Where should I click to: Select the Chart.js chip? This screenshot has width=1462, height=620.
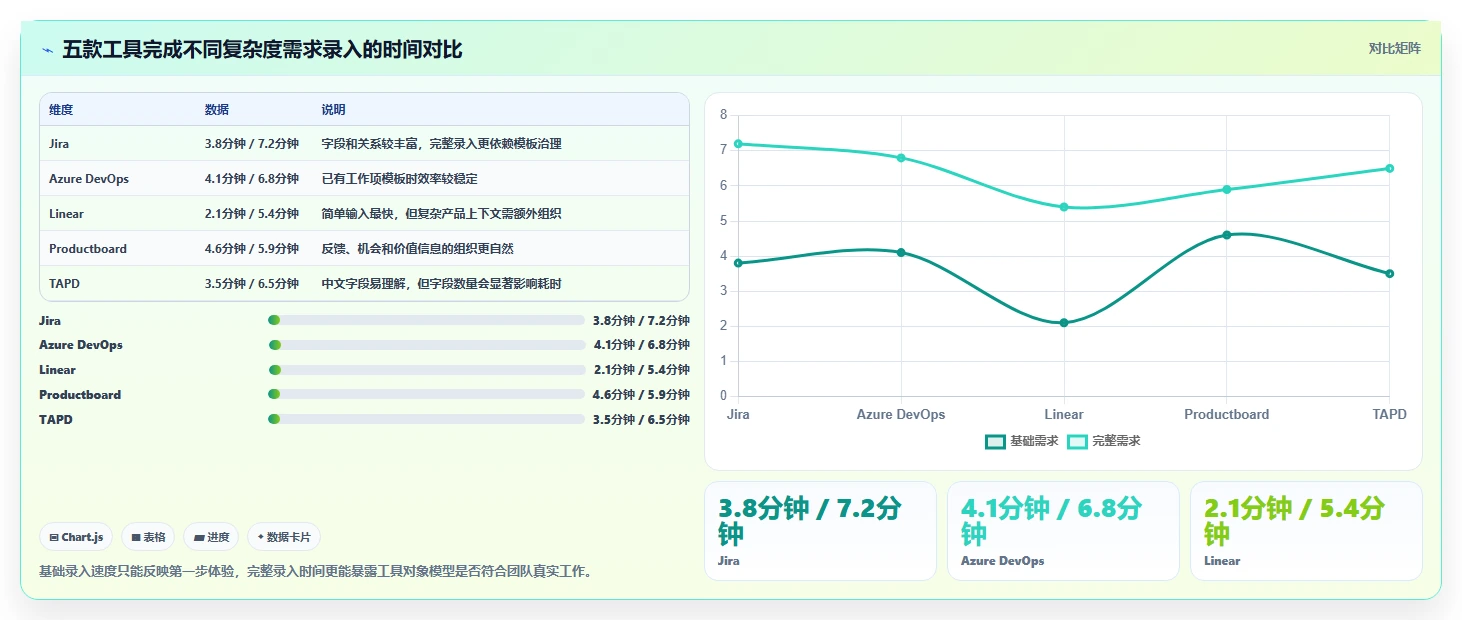click(x=77, y=537)
